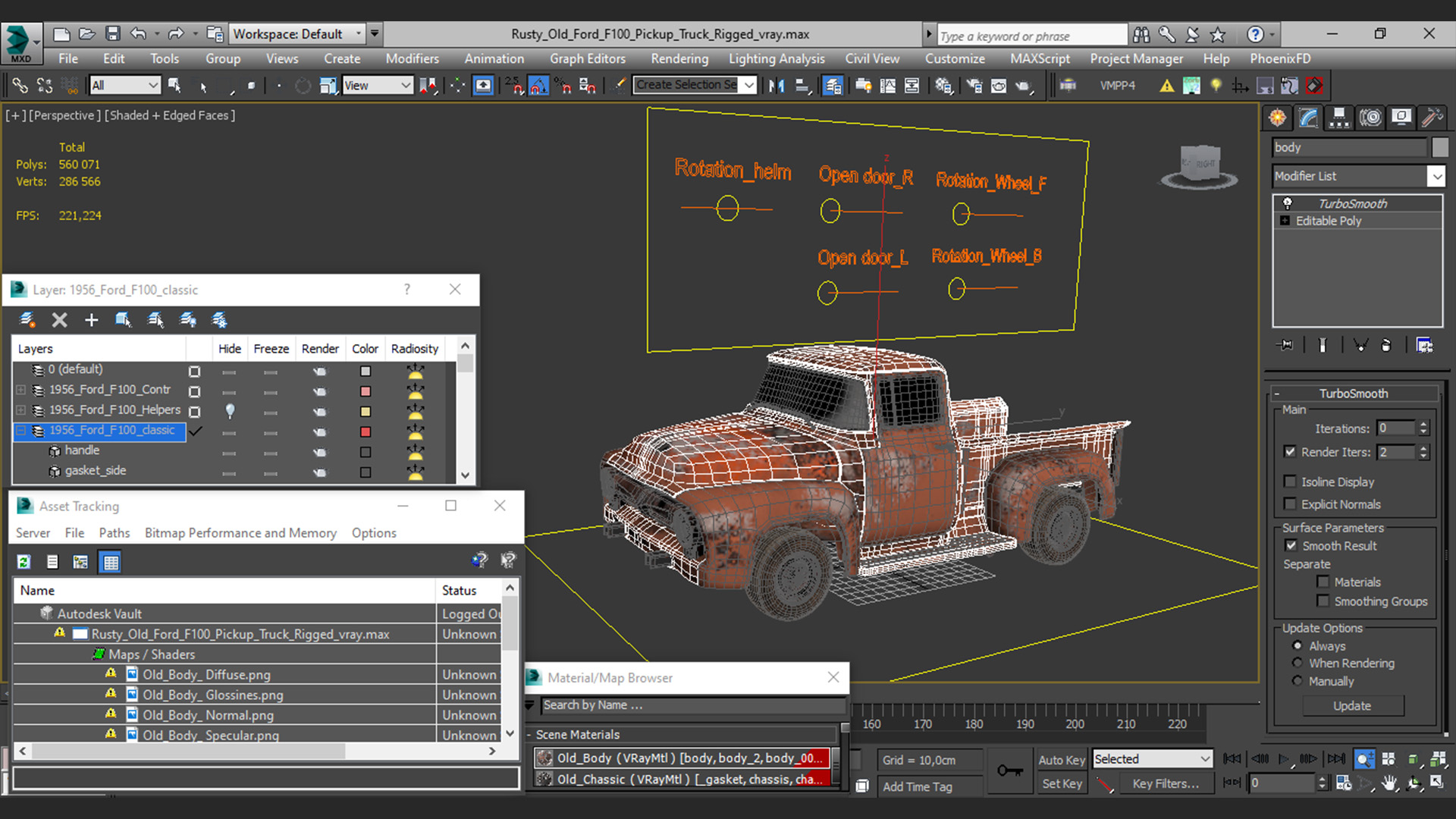Open the Hierarchy command panel tab
The height and width of the screenshot is (819, 1456).
click(1339, 118)
